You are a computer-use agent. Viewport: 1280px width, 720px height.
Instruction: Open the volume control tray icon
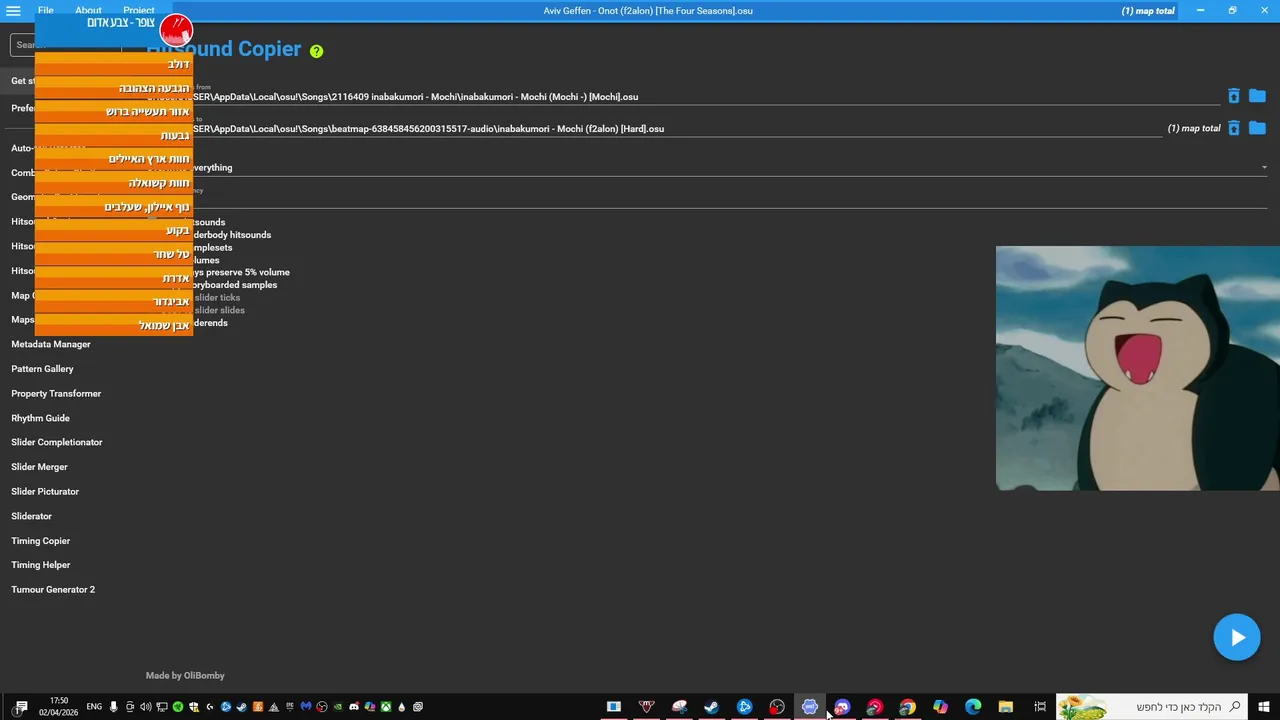pos(146,707)
